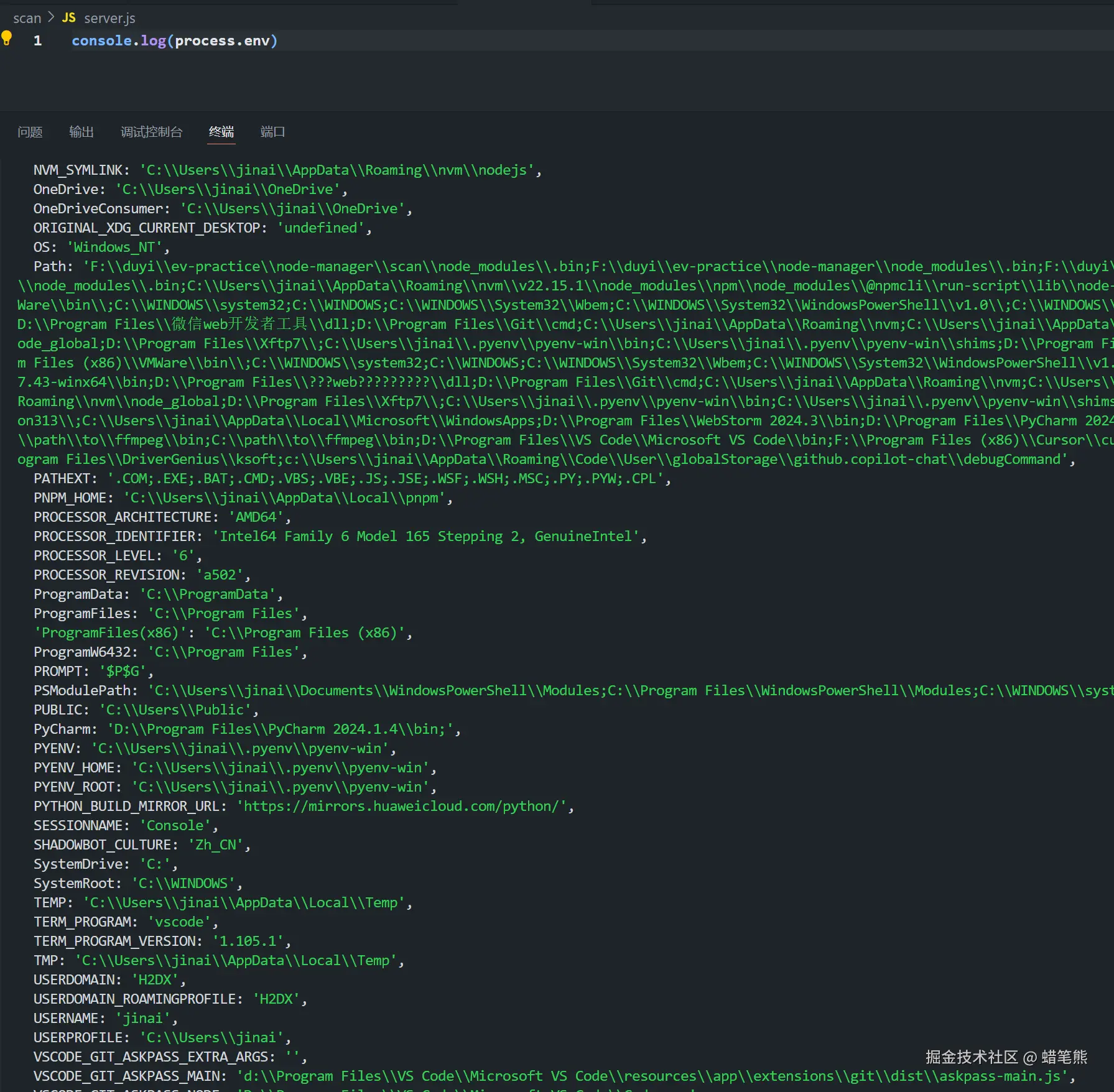Open the 调试控制台 tab
This screenshot has width=1114, height=1092.
click(151, 132)
